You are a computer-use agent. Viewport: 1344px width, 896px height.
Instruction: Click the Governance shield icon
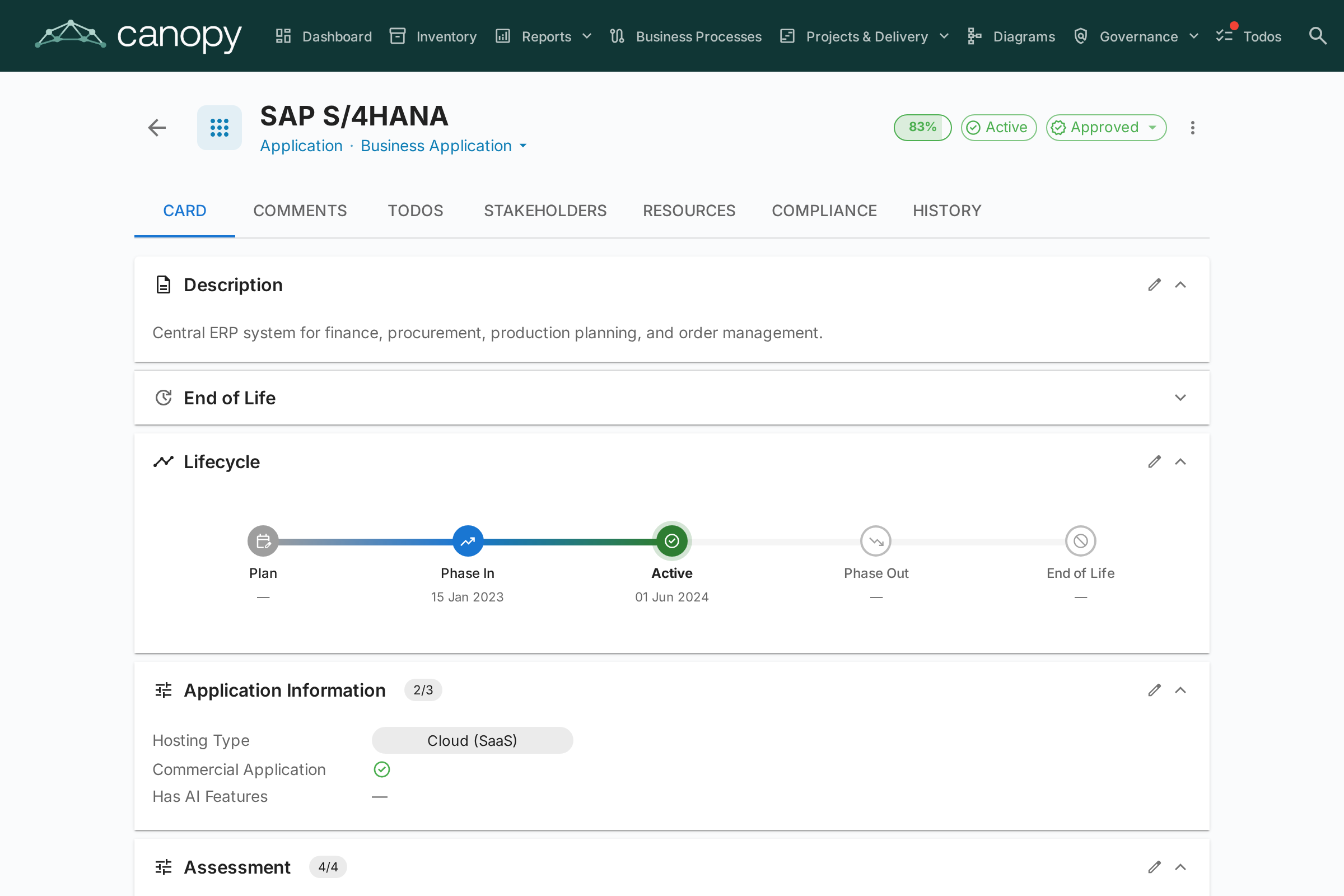tap(1081, 36)
